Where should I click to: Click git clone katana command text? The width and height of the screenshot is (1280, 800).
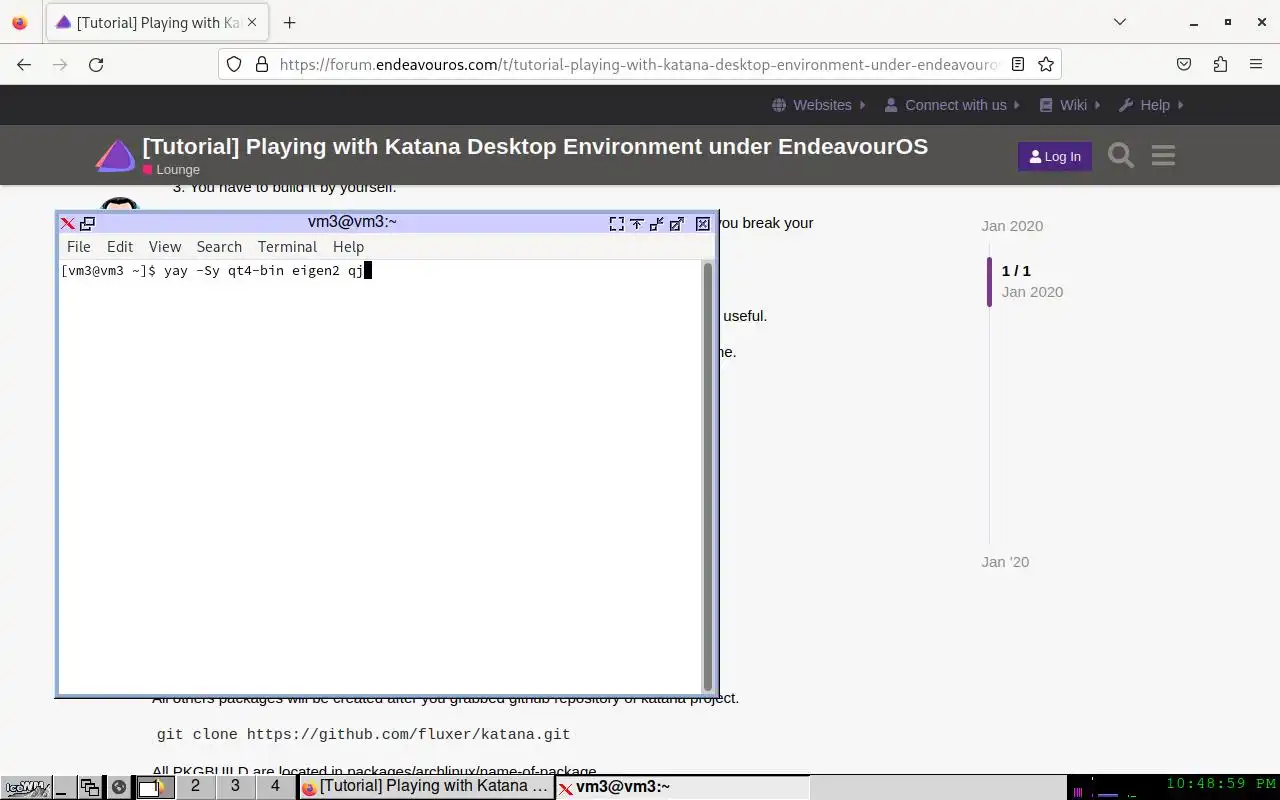pos(363,734)
